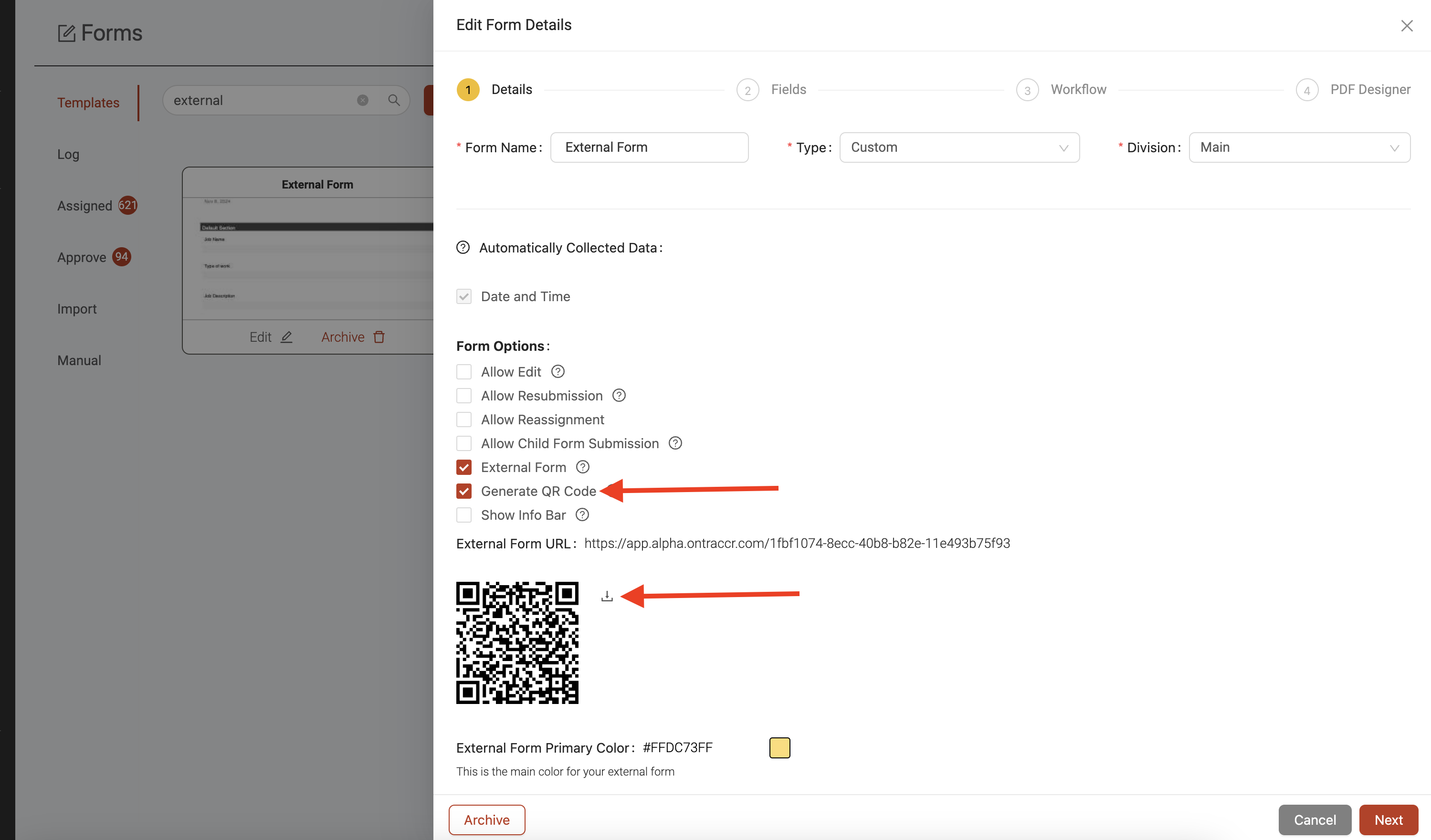1431x840 pixels.
Task: Click the 94 badge on Approve
Action: (122, 257)
